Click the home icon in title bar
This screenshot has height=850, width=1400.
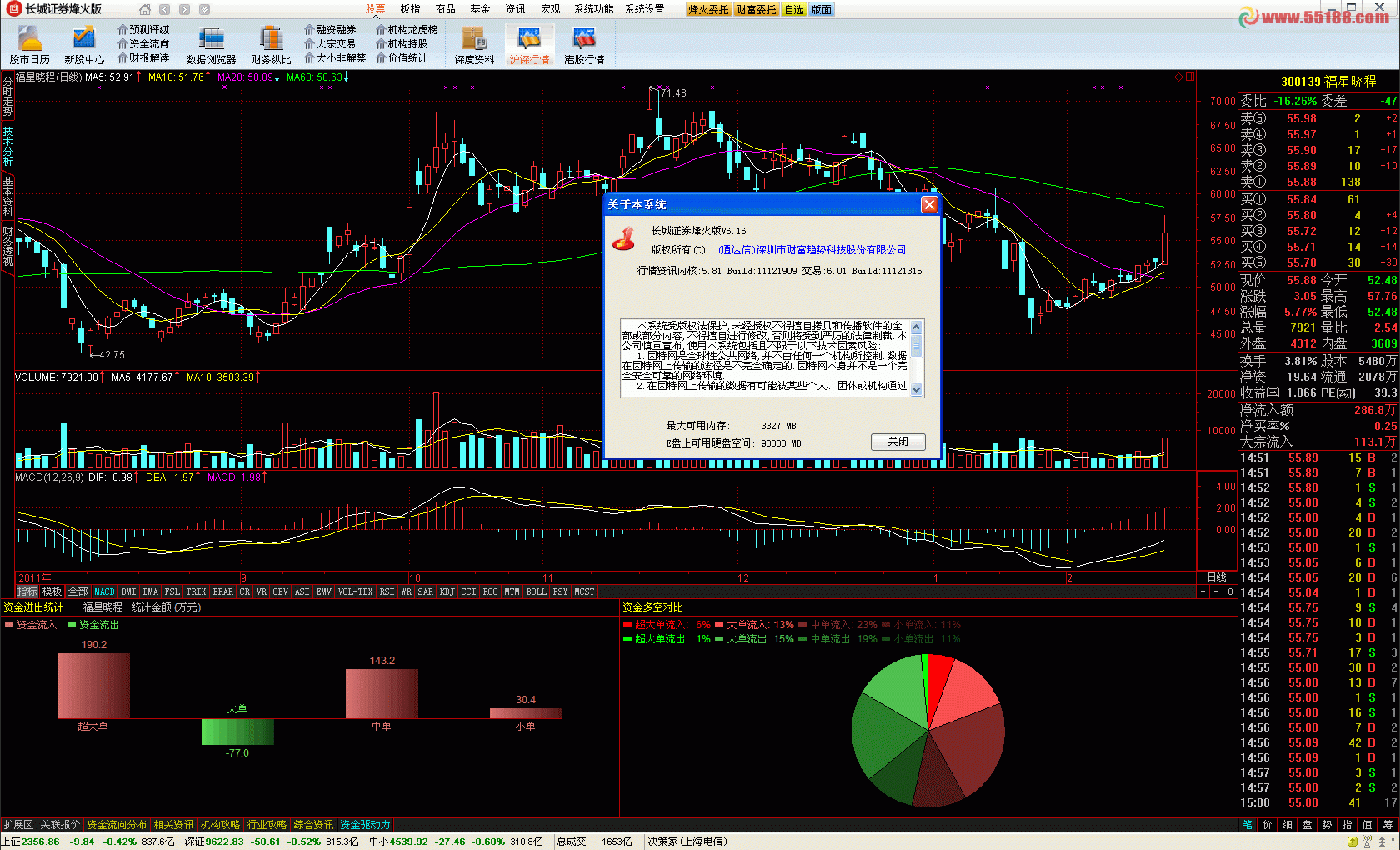(145, 10)
